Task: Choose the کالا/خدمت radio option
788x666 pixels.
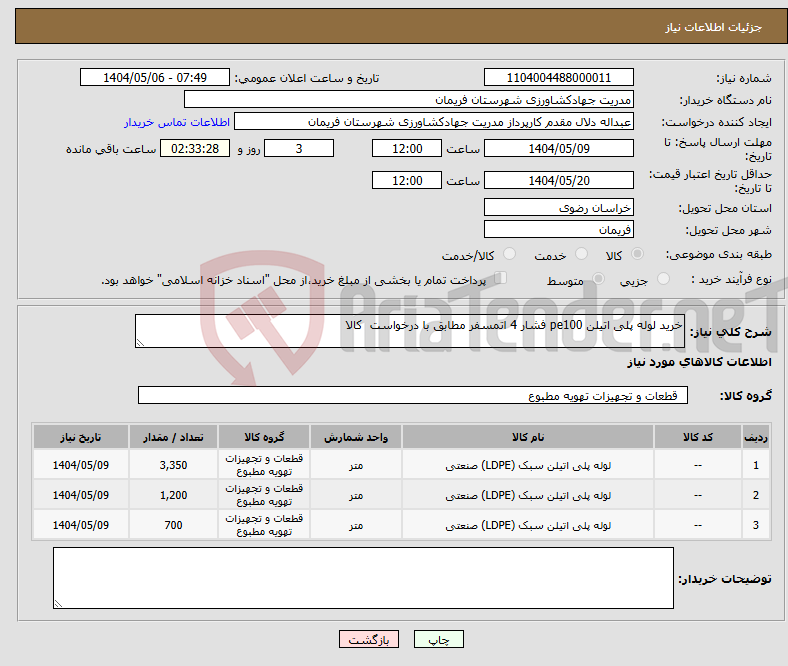Action: click(509, 256)
